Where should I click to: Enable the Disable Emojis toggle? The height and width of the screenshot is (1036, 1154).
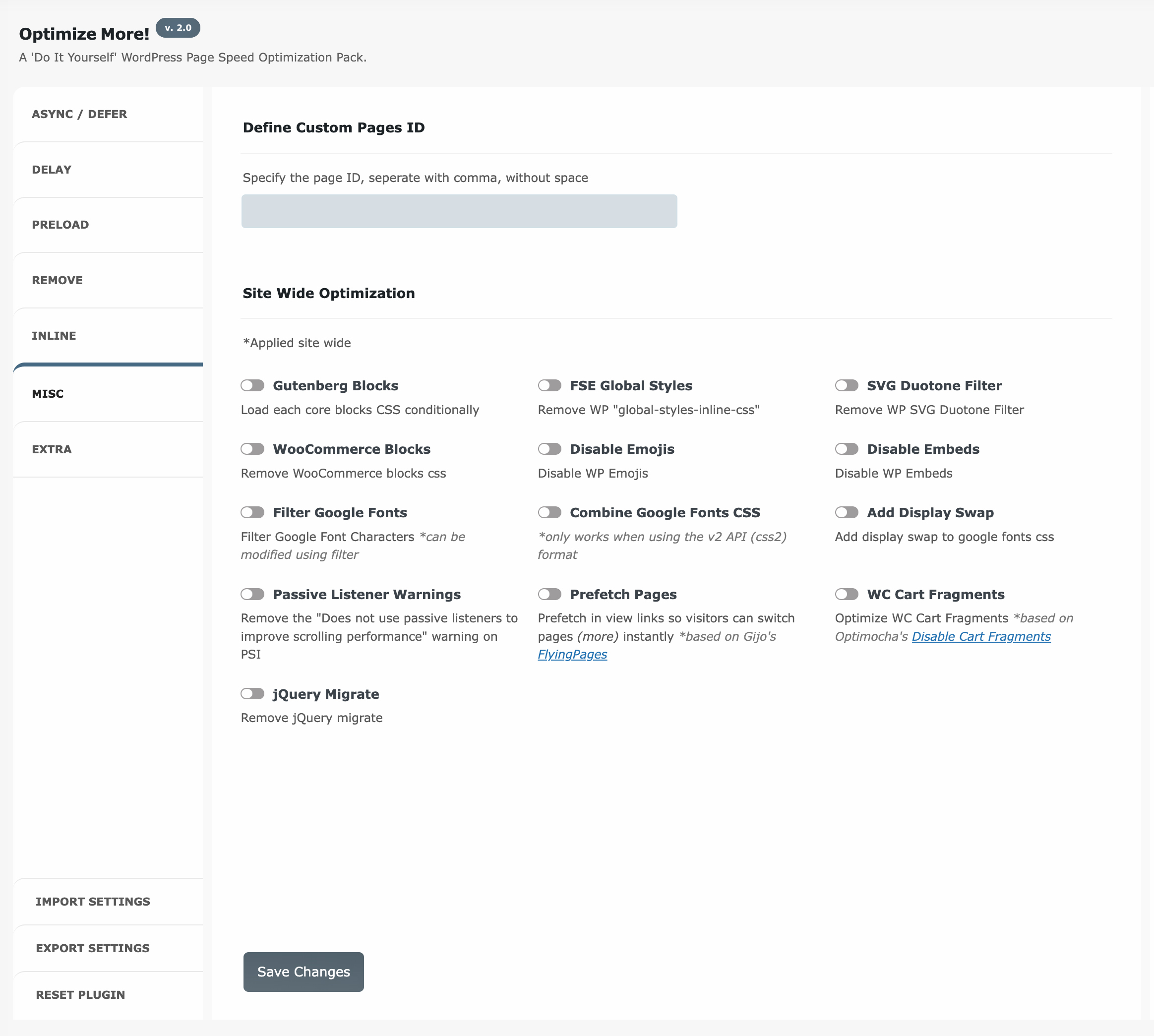549,448
